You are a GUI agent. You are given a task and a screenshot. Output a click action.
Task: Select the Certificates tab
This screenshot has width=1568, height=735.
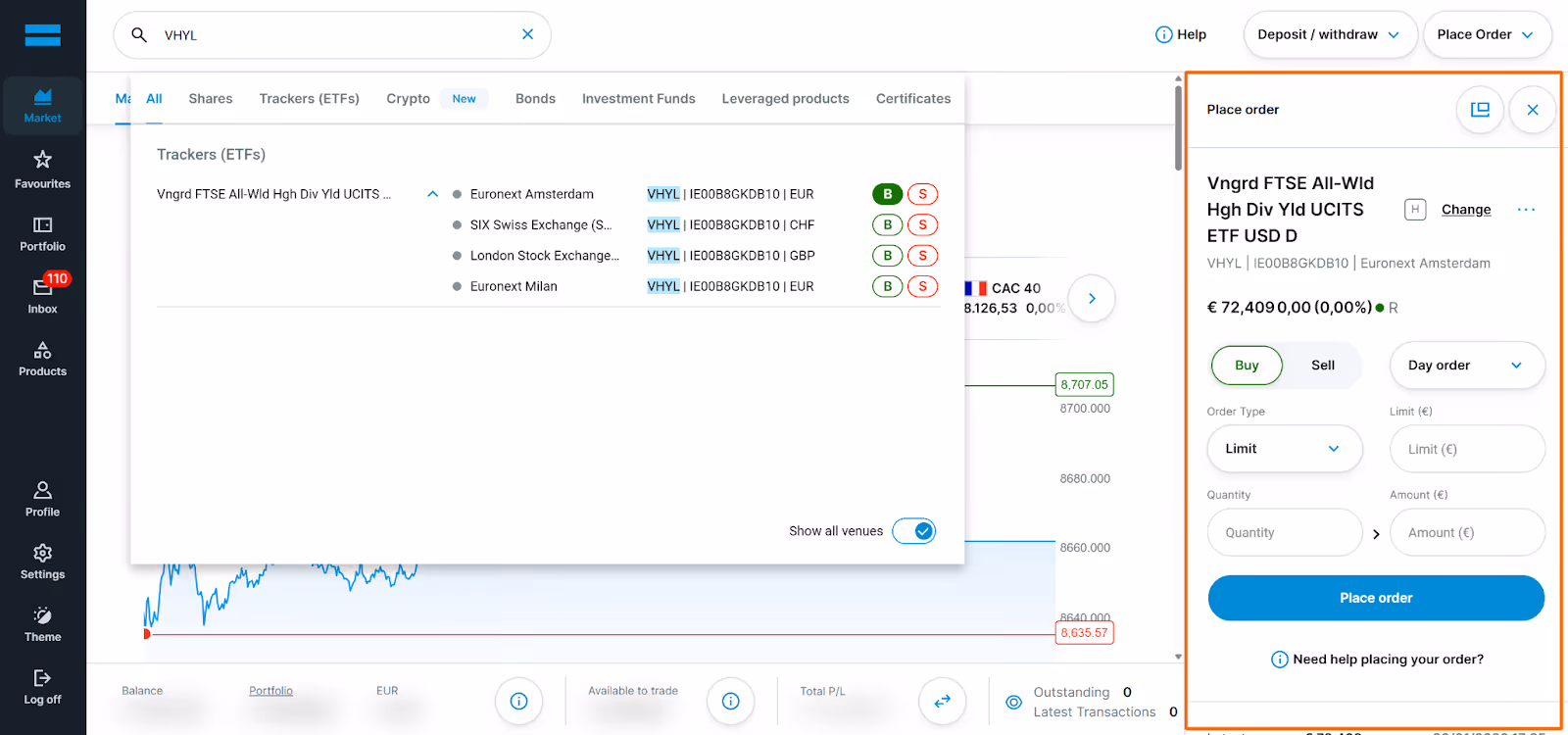(x=913, y=99)
